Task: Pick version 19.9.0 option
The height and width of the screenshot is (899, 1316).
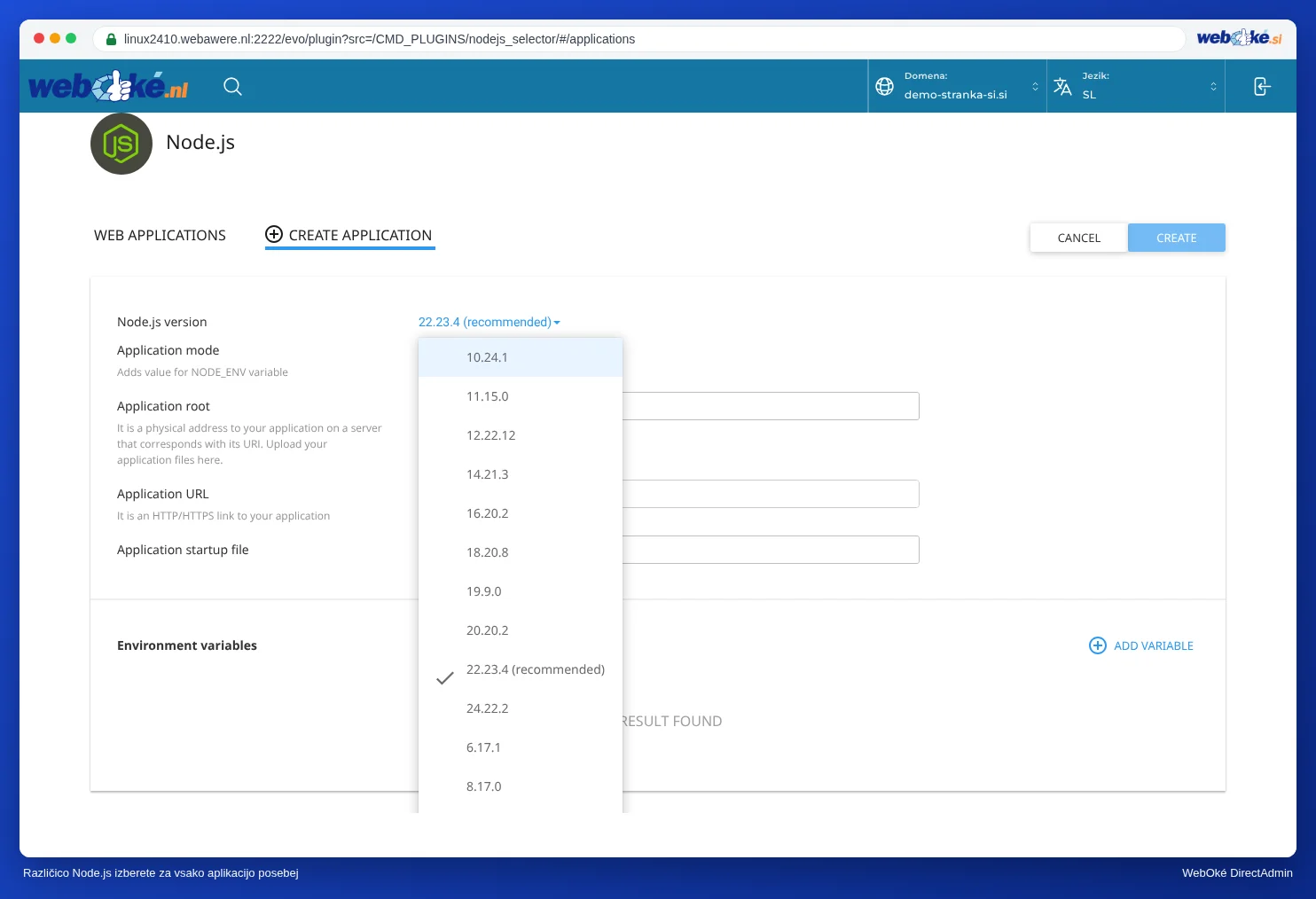Action: coord(521,591)
